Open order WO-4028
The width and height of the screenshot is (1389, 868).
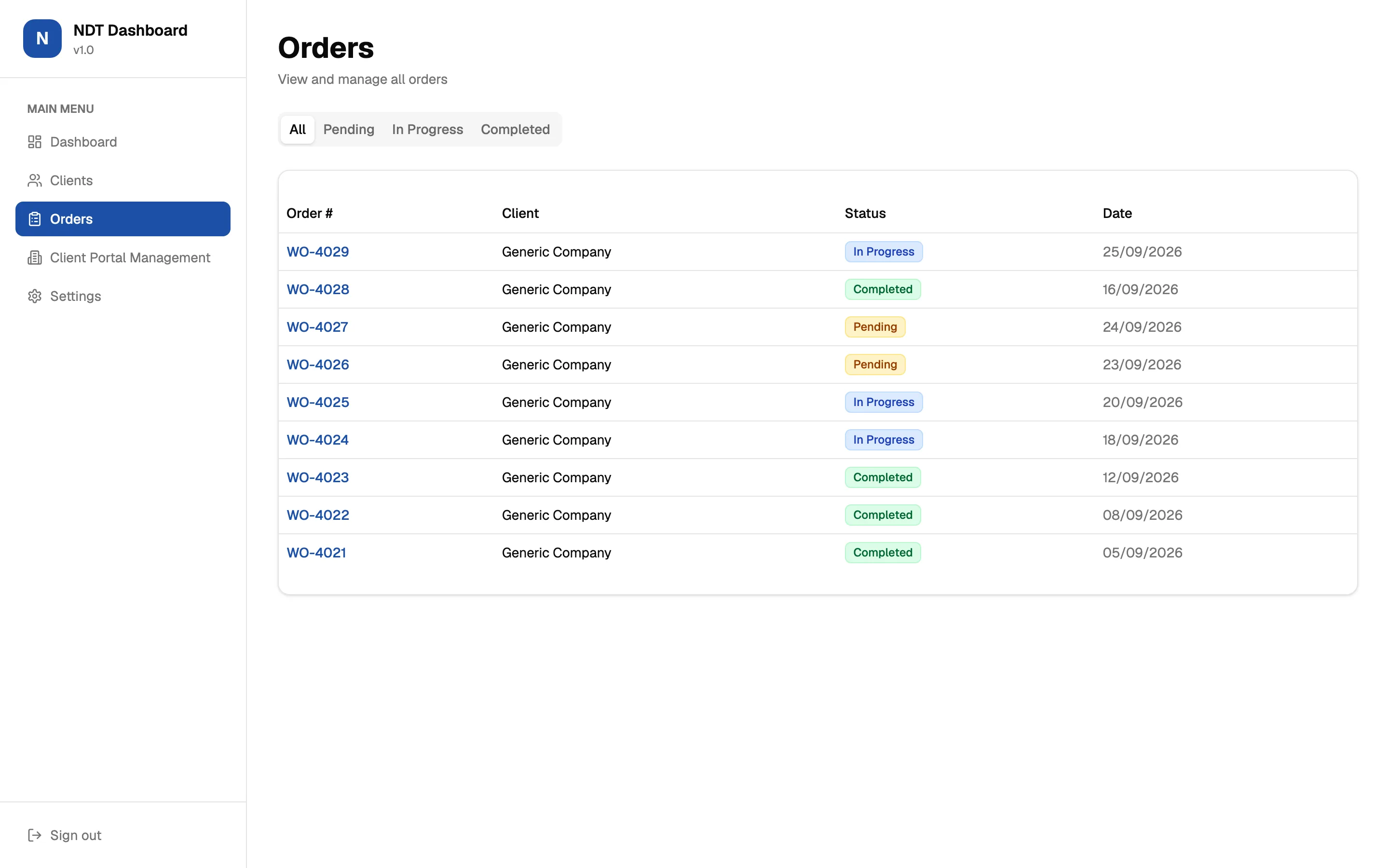pos(317,289)
